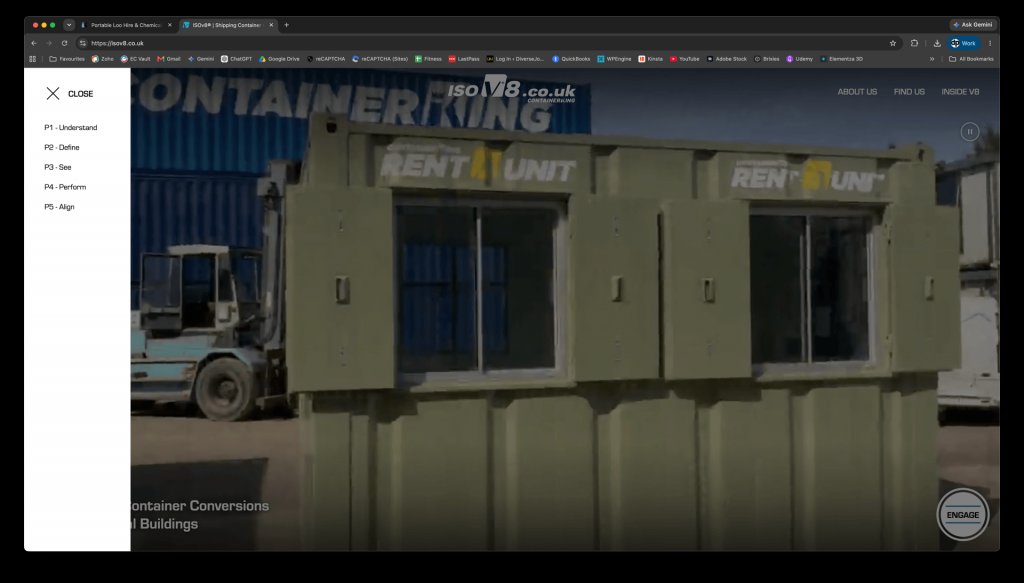Open the Work profile menu
This screenshot has width=1024, height=583.
pos(964,43)
